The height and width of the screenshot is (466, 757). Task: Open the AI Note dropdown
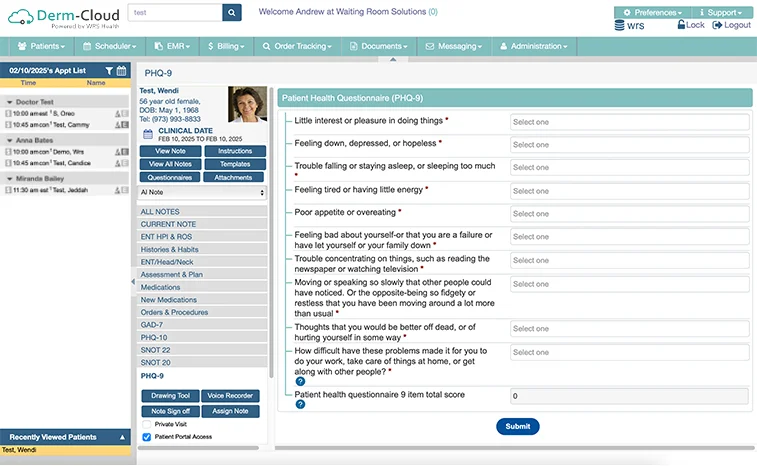pyautogui.click(x=203, y=192)
